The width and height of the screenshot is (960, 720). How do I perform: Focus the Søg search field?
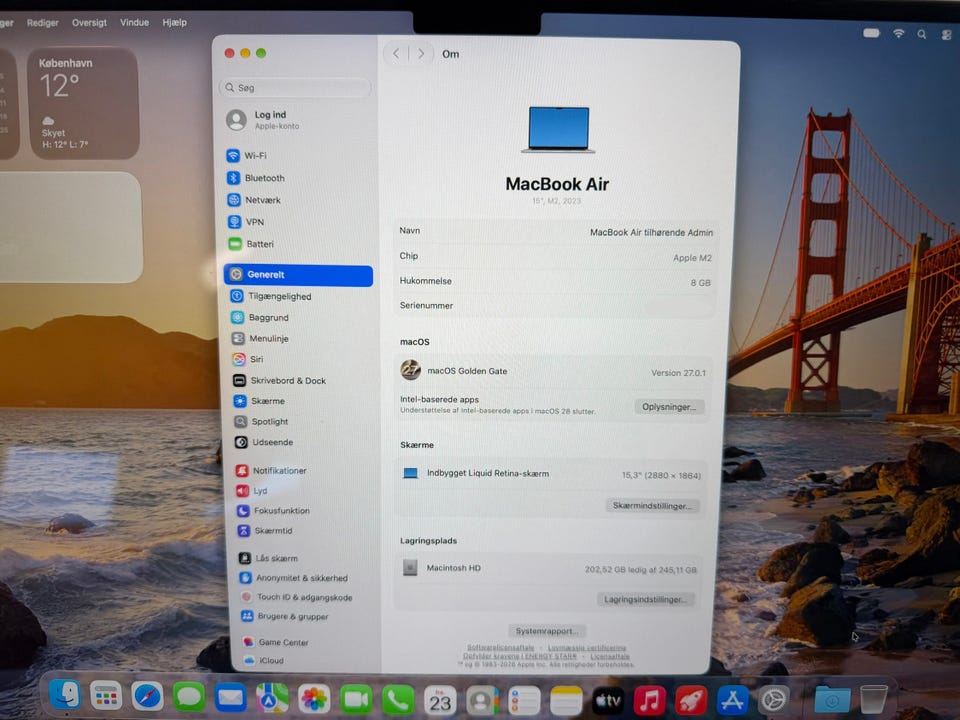tap(295, 88)
